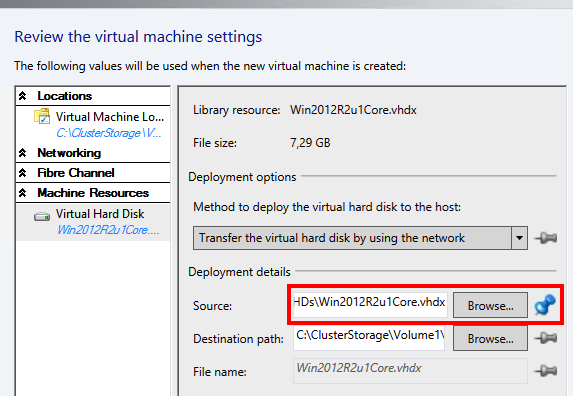Click the Networking section header

[x=93, y=153]
